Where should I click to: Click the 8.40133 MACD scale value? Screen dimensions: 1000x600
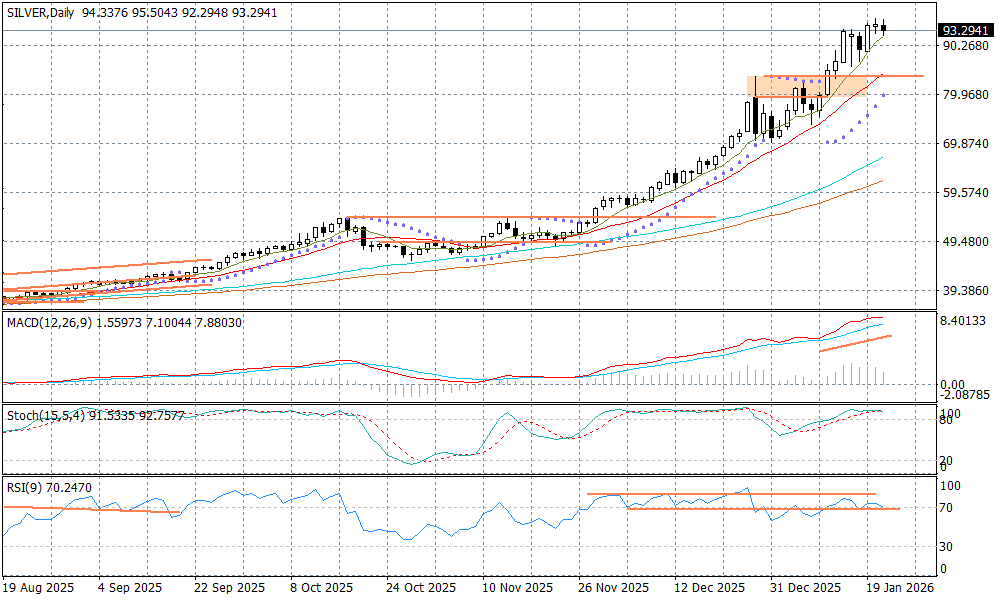coord(965,321)
